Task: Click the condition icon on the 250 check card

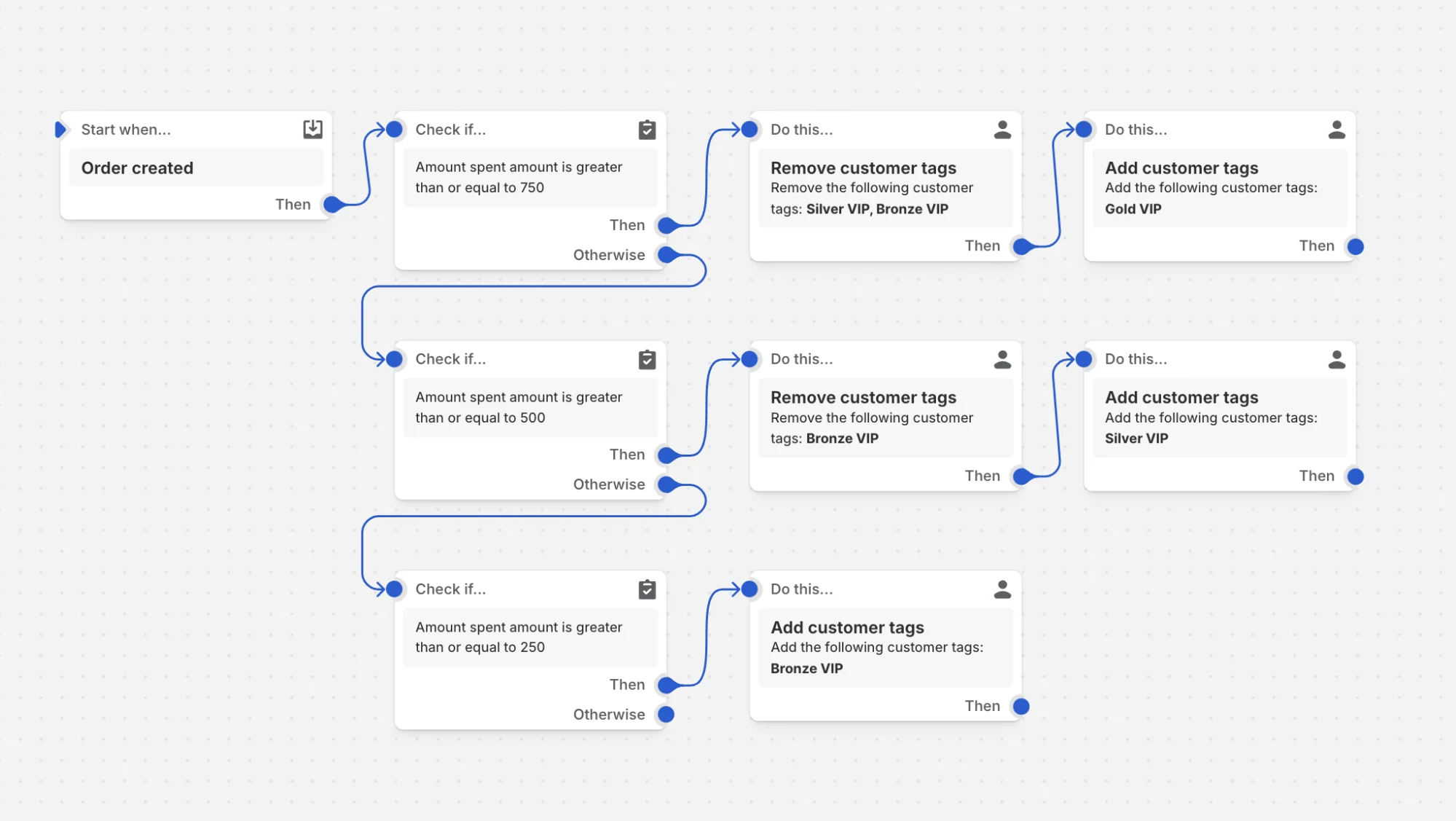Action: 647,589
